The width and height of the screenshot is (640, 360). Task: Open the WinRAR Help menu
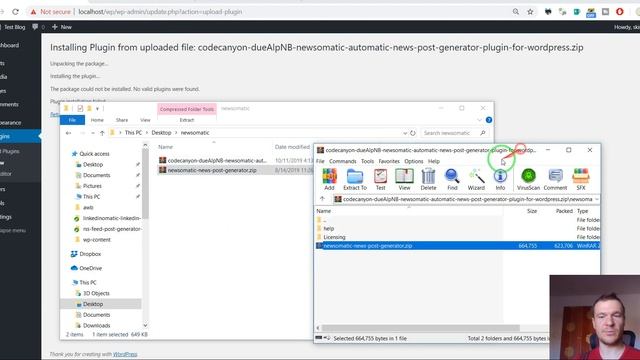click(433, 161)
